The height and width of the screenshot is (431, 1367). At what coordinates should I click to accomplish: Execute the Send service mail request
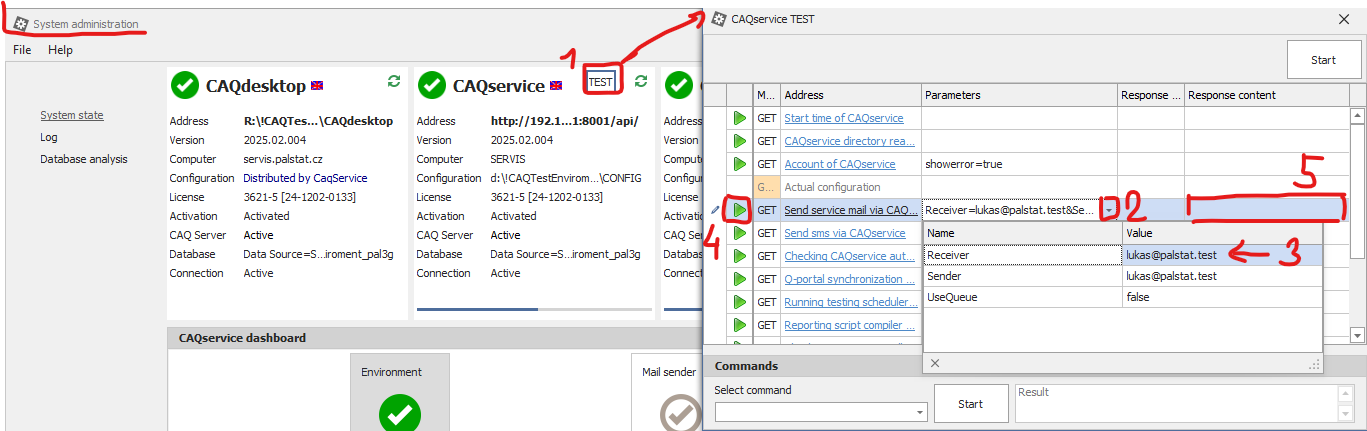(739, 210)
